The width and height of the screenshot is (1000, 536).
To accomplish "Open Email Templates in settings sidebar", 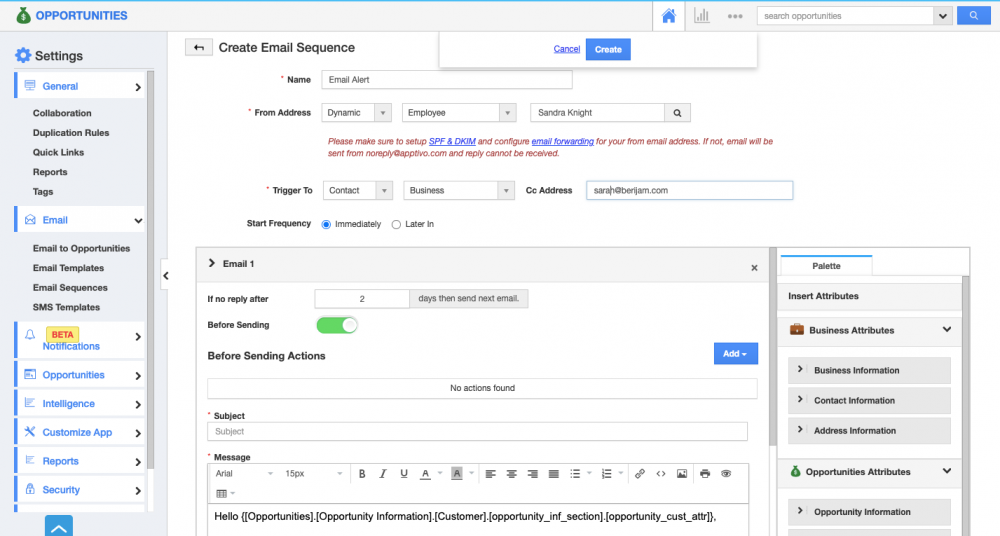I will click(68, 268).
